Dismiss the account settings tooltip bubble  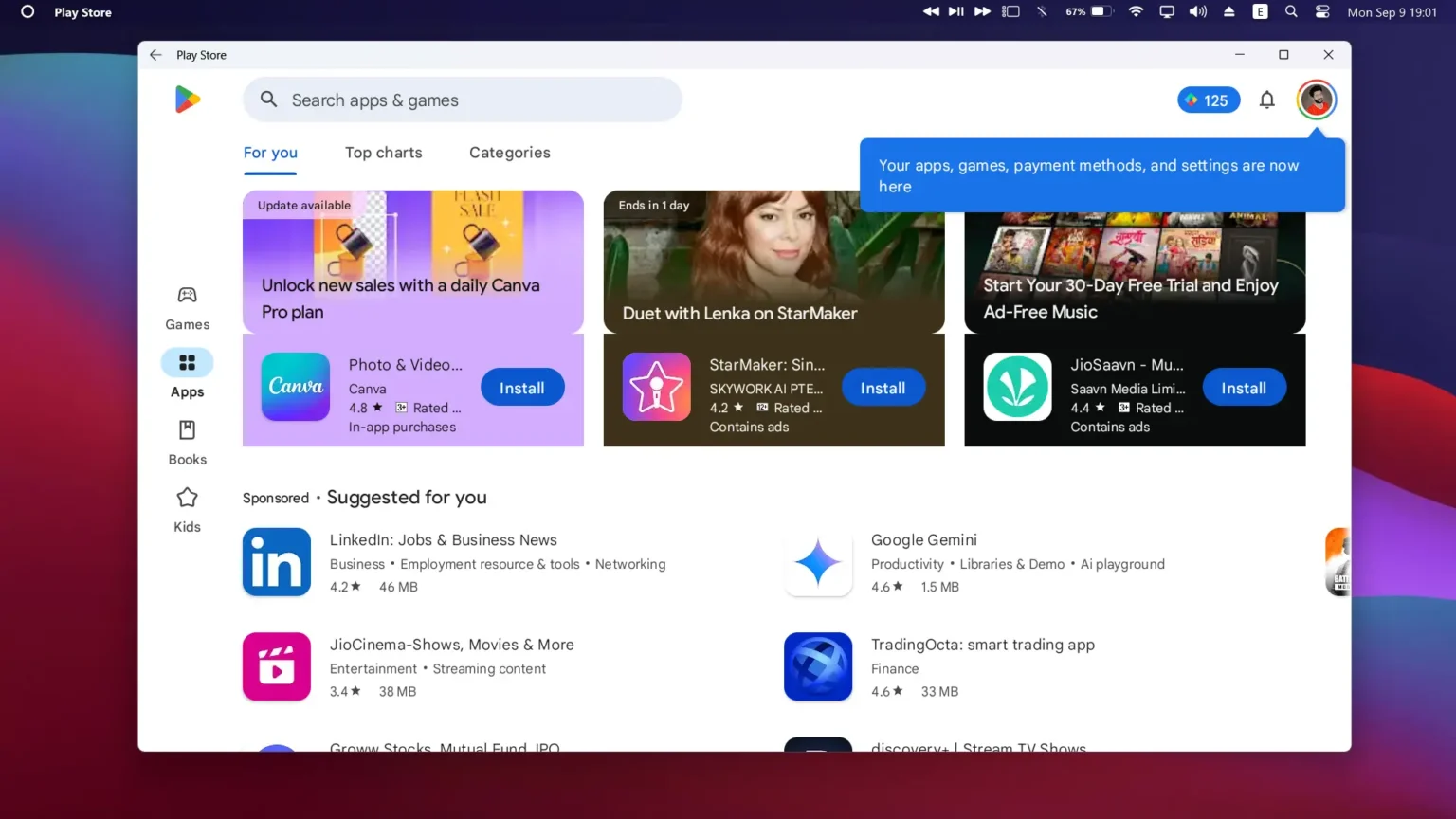click(x=1102, y=175)
